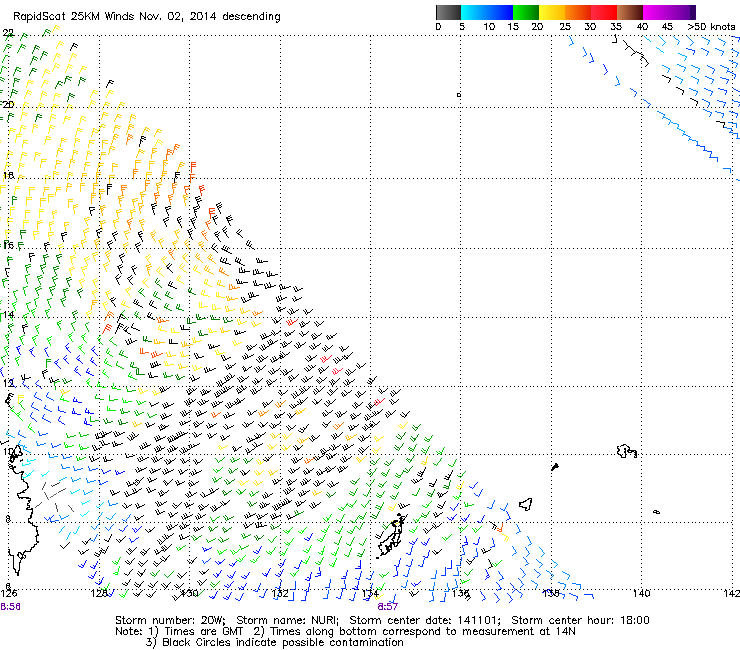This screenshot has width=740, height=650.
Task: Click the 'Storm name: NURI' text
Action: coord(287,620)
